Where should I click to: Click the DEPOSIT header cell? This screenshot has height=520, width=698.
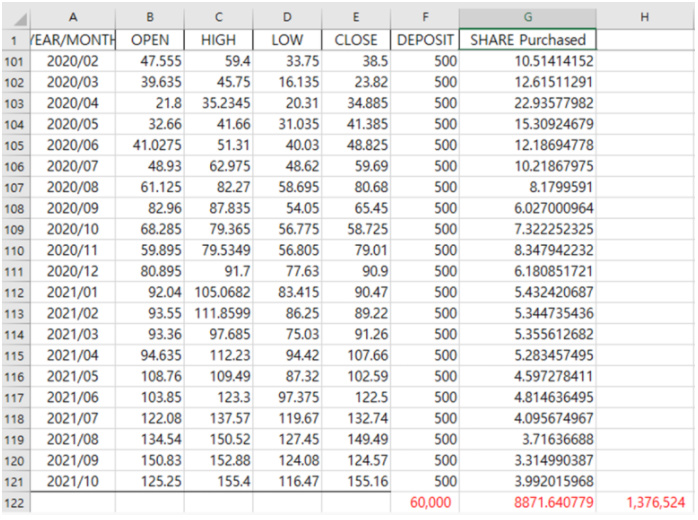coord(425,40)
